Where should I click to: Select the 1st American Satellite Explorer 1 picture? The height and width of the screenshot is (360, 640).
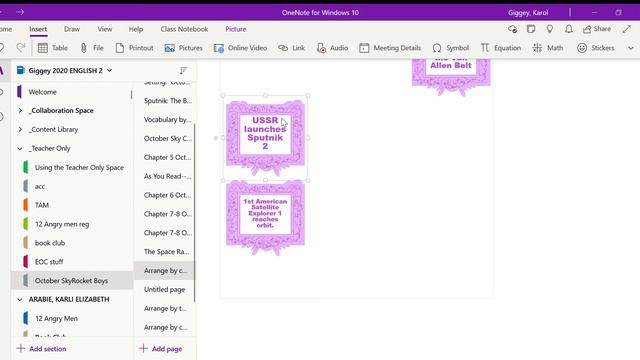coord(265,218)
